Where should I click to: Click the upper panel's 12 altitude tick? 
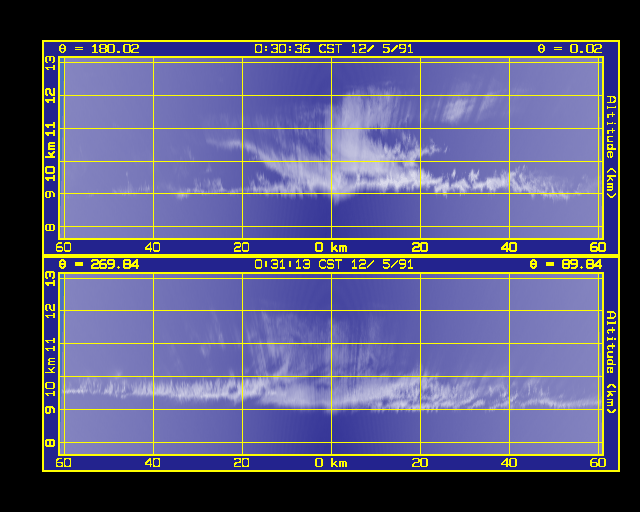(50, 96)
